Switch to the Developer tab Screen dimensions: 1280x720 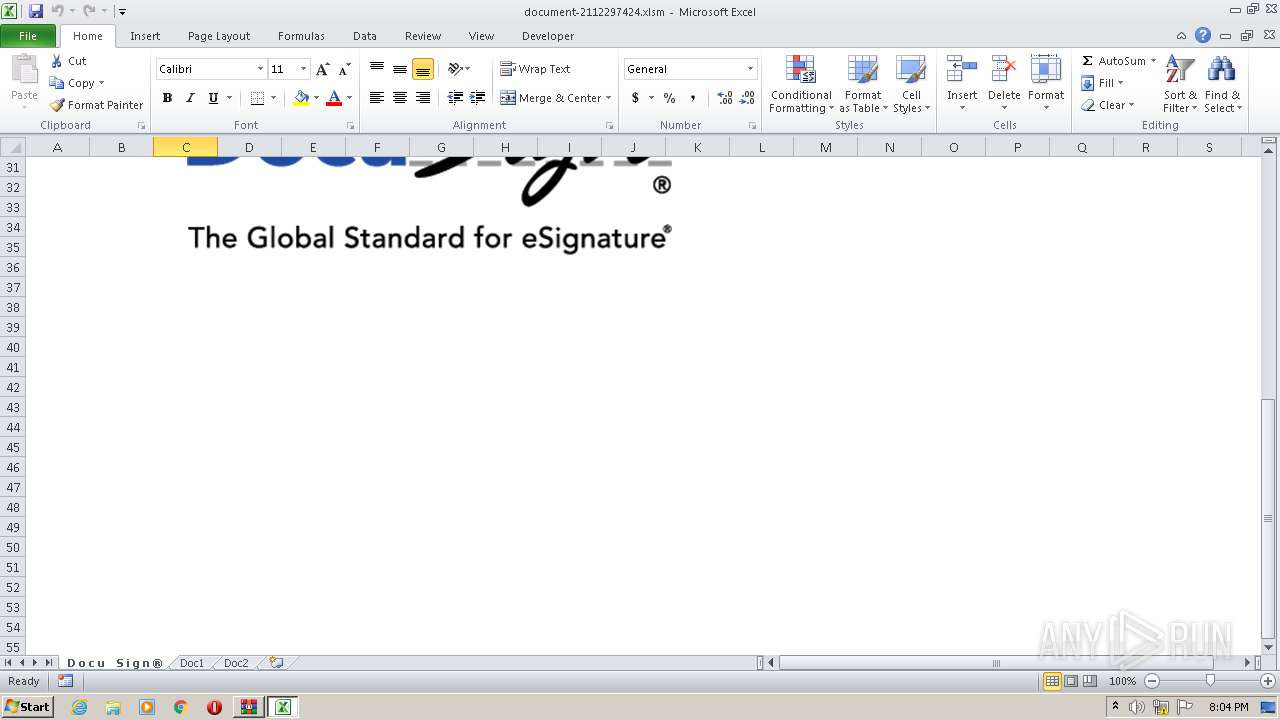coord(548,36)
